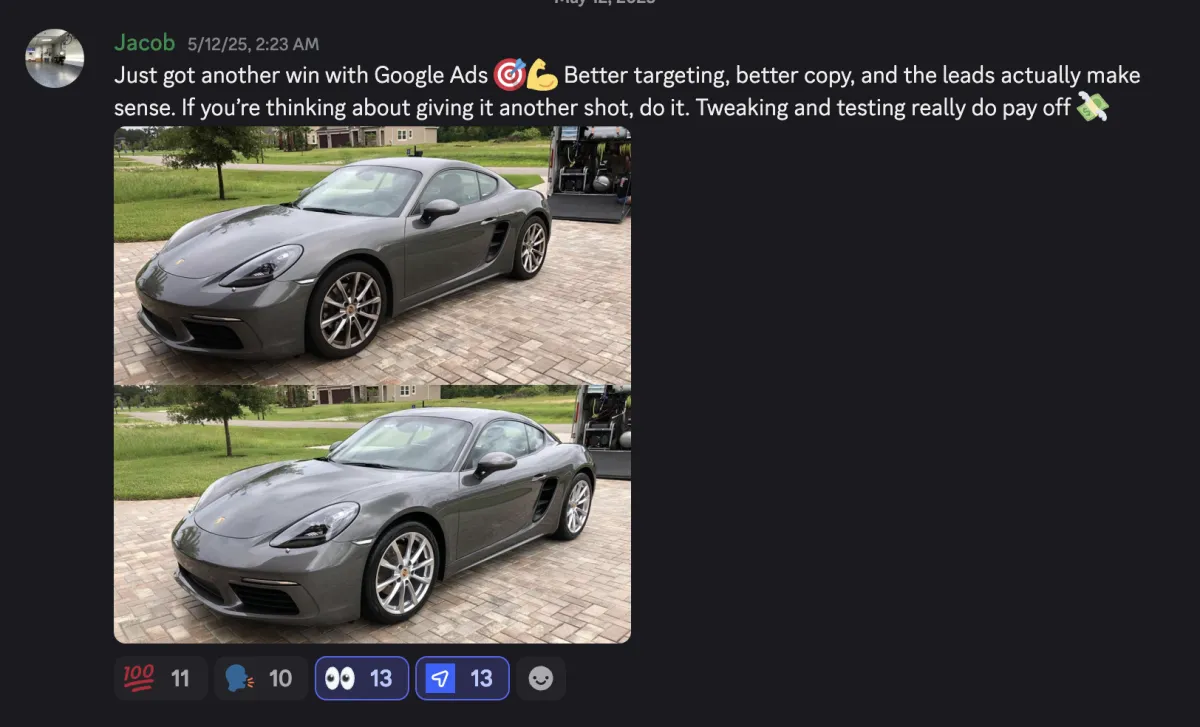Click the 100 emoji icon in reactions

[139, 679]
